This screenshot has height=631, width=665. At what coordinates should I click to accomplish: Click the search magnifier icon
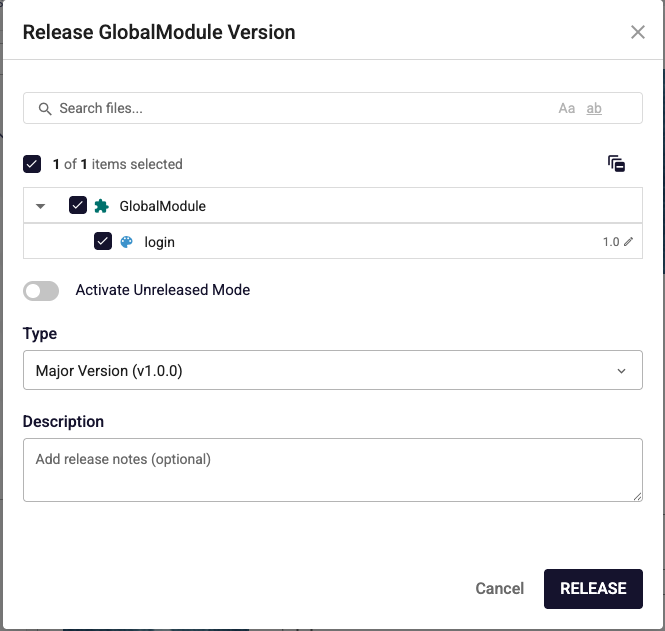(x=45, y=109)
